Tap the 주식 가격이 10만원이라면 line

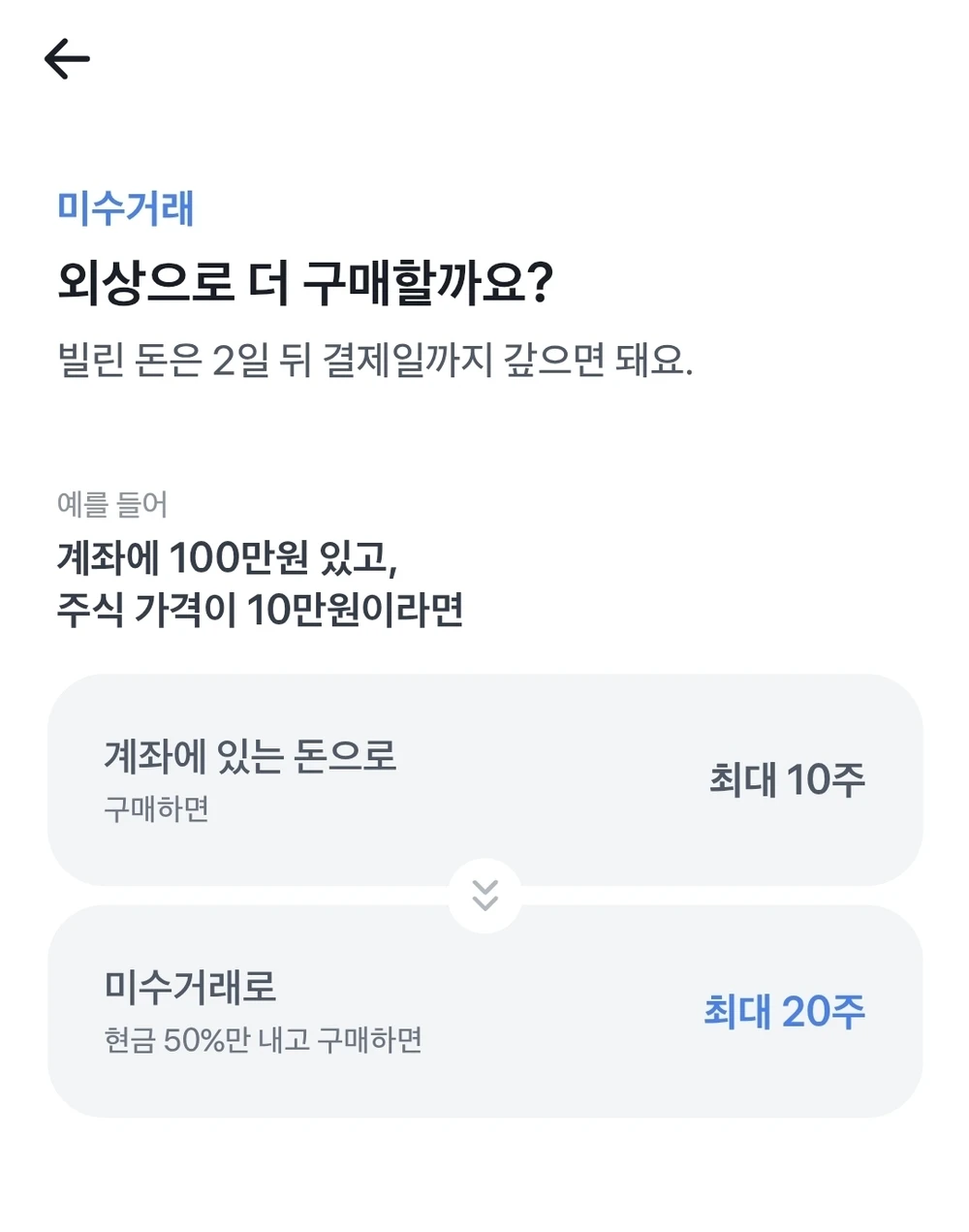pyautogui.click(x=260, y=611)
